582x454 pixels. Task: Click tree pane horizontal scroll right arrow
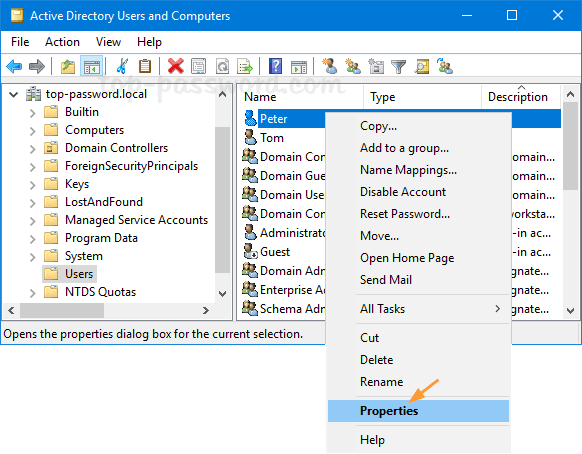click(x=205, y=310)
